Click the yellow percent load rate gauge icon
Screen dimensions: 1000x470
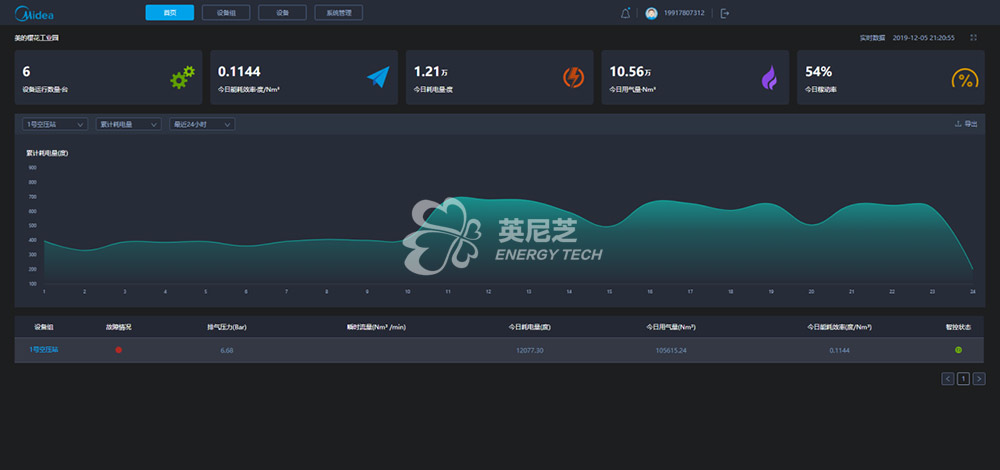964,78
